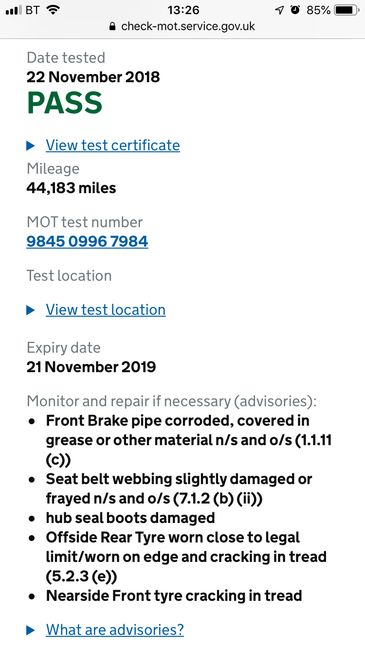Tap the BT carrier label
The height and width of the screenshot is (649, 365).
coord(33,10)
